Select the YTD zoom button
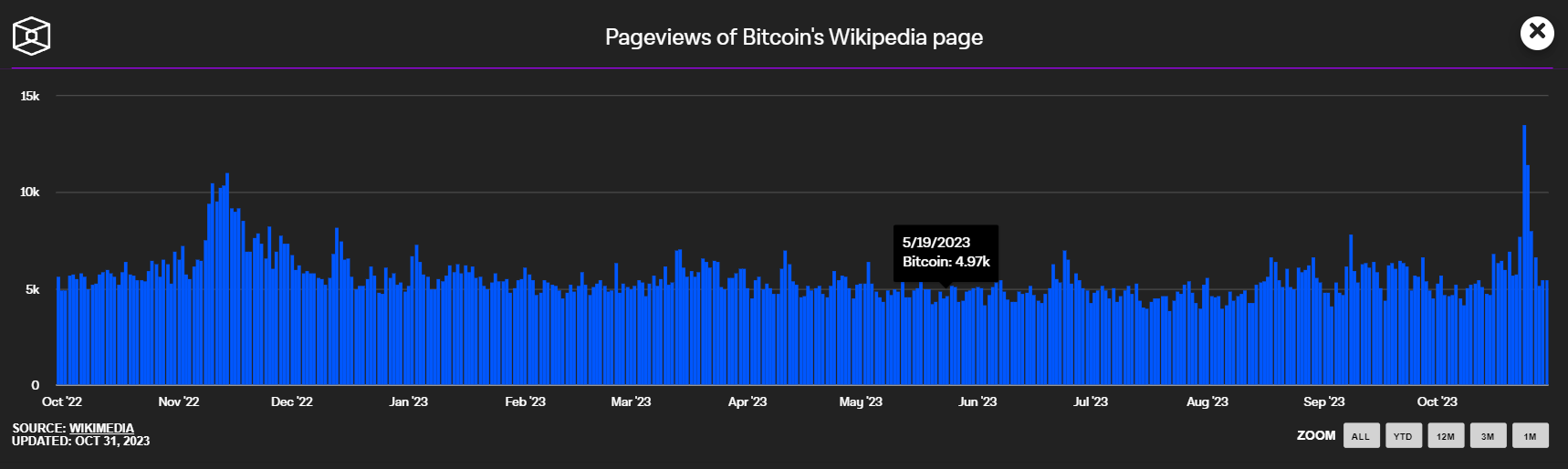The height and width of the screenshot is (469, 1568). coord(1403,436)
